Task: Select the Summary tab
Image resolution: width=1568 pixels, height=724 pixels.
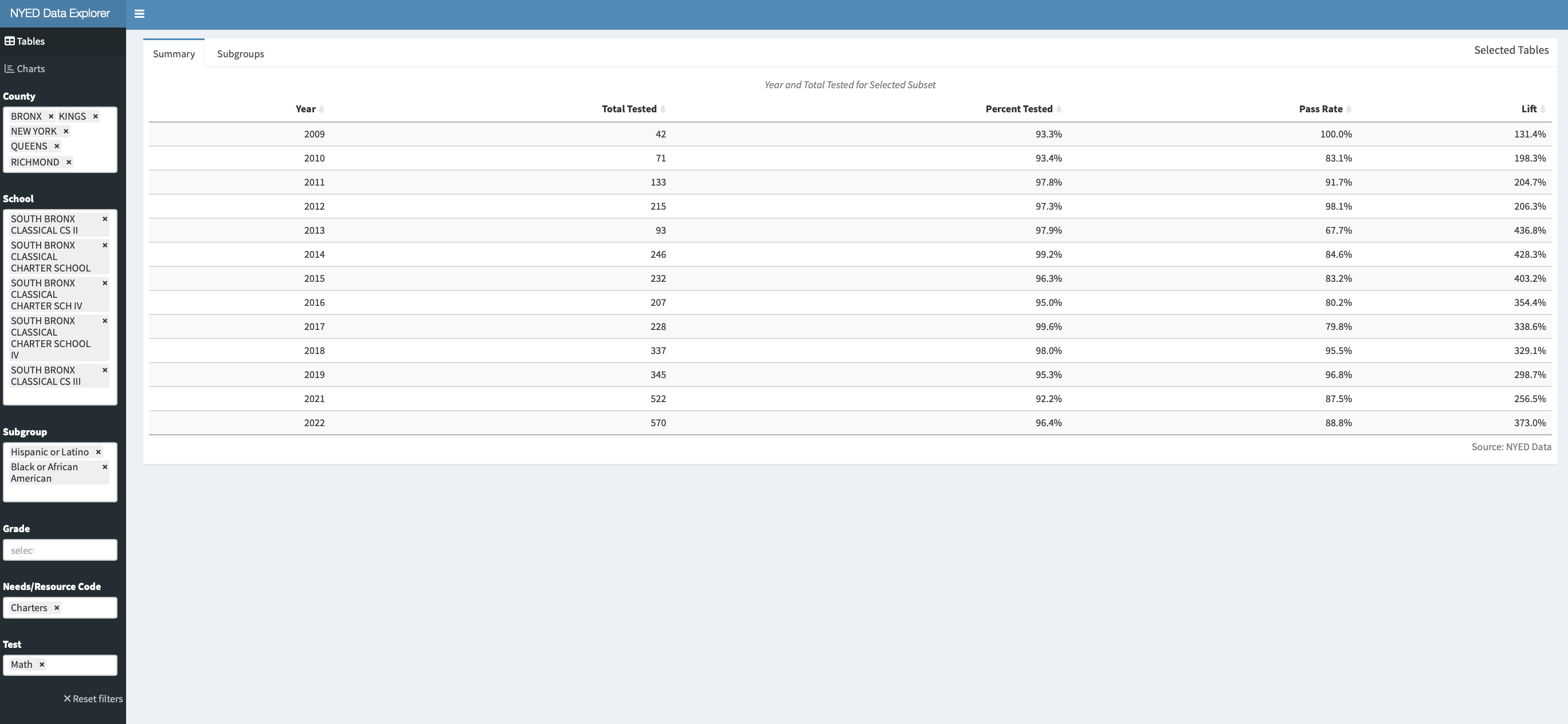Action: (173, 53)
